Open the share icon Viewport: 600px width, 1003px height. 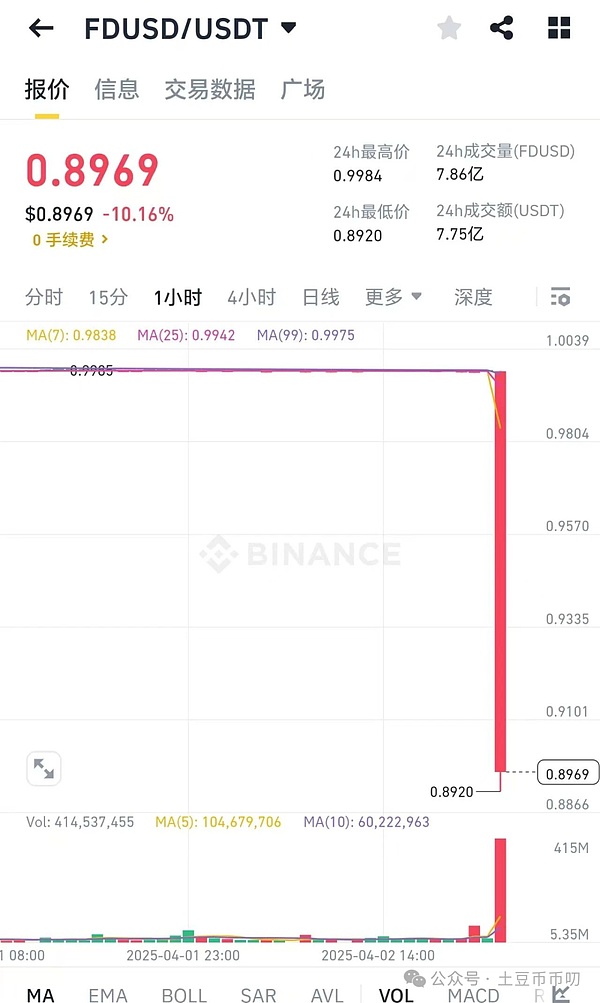(502, 28)
